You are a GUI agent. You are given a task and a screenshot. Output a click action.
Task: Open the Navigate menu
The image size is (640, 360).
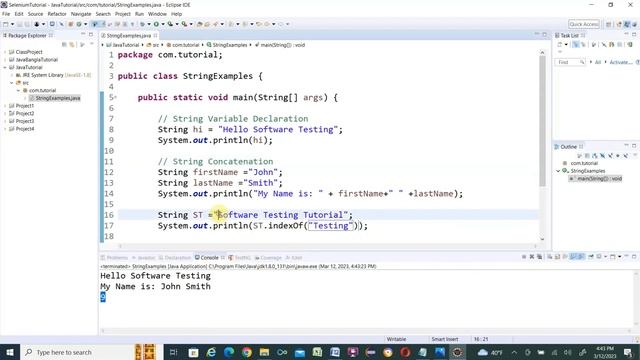(81, 14)
